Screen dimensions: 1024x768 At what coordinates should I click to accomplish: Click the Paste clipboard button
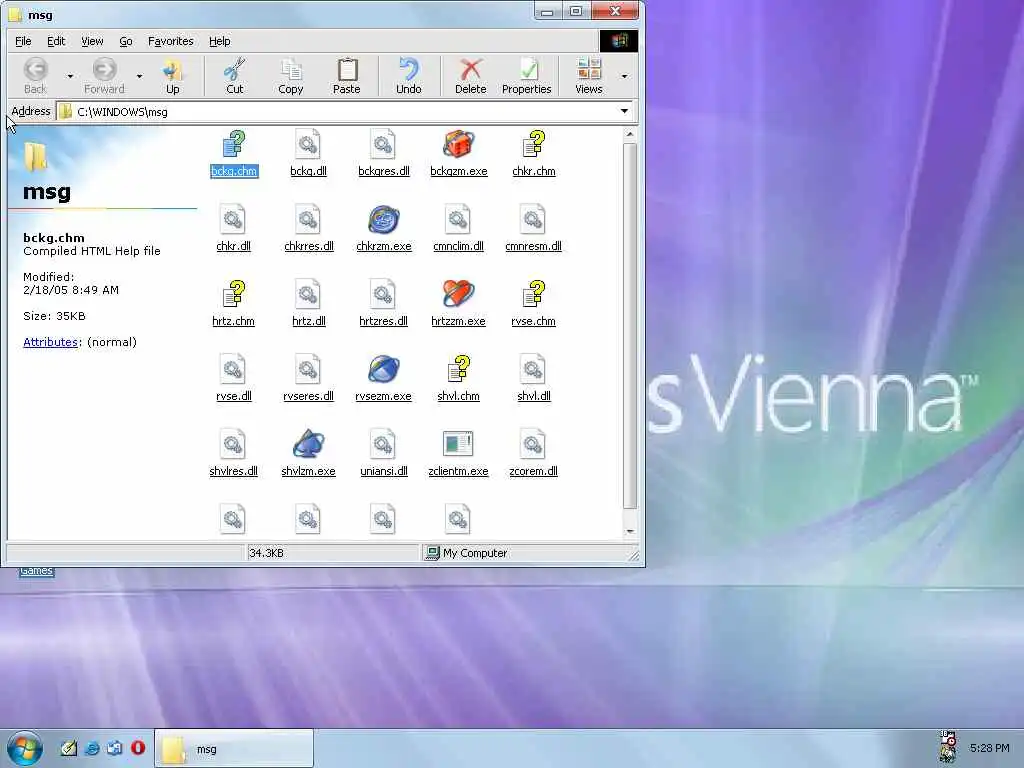click(347, 76)
